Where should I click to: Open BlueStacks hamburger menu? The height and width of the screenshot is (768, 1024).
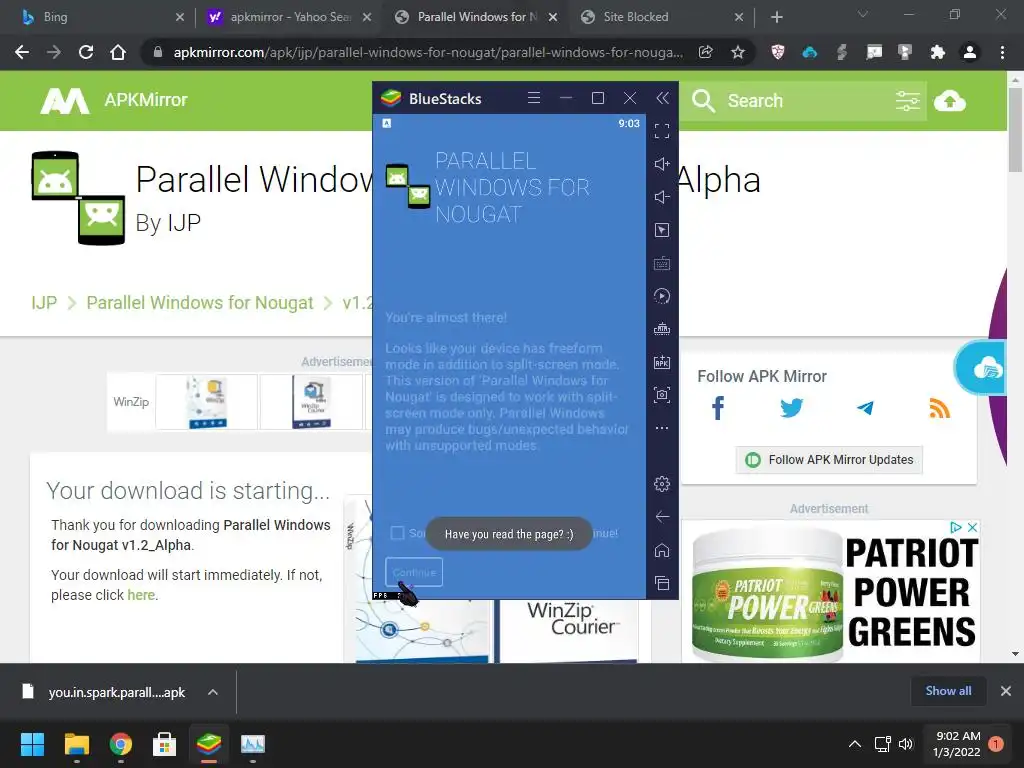tap(534, 98)
